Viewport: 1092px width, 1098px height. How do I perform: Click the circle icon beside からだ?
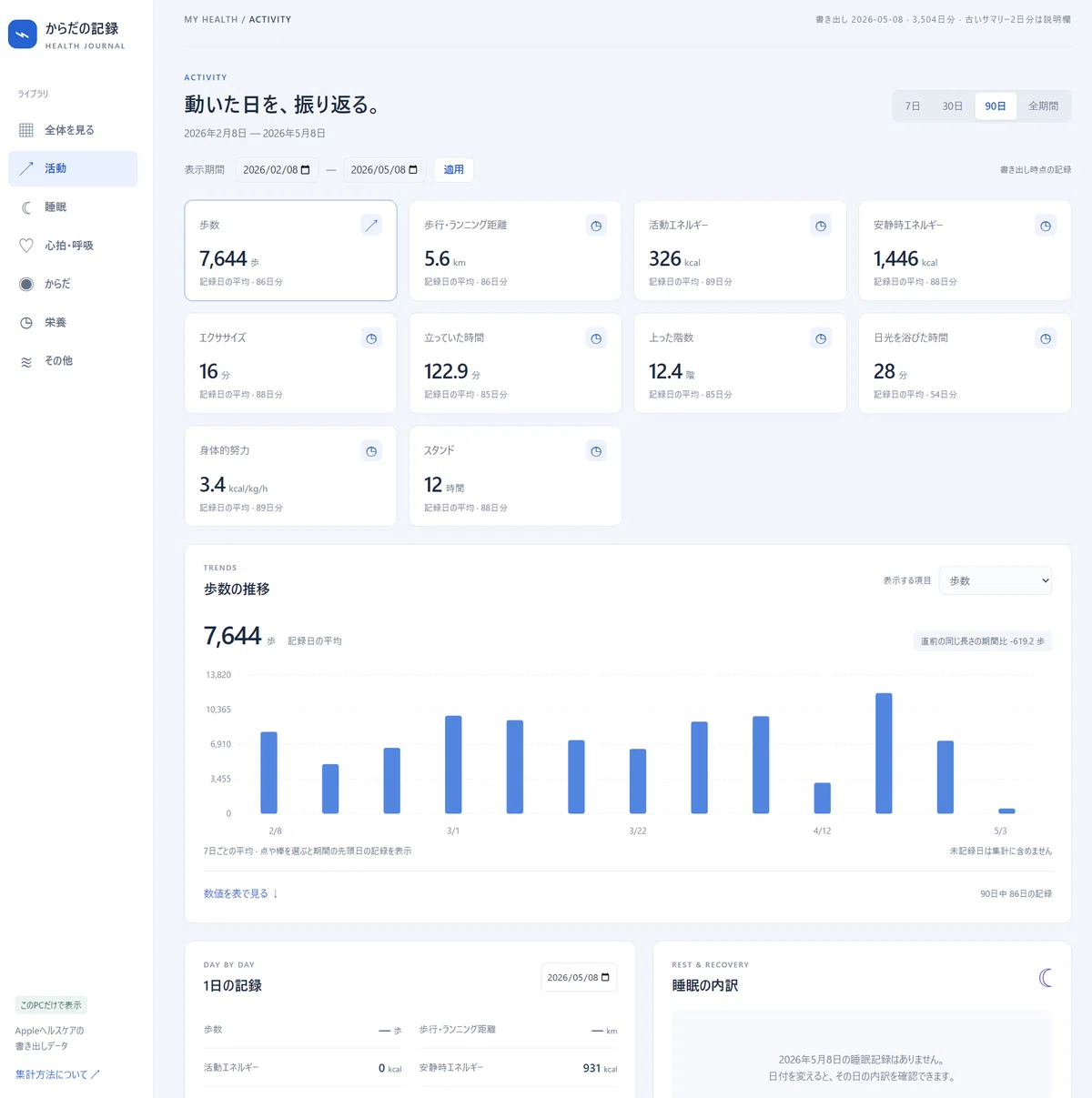[26, 284]
